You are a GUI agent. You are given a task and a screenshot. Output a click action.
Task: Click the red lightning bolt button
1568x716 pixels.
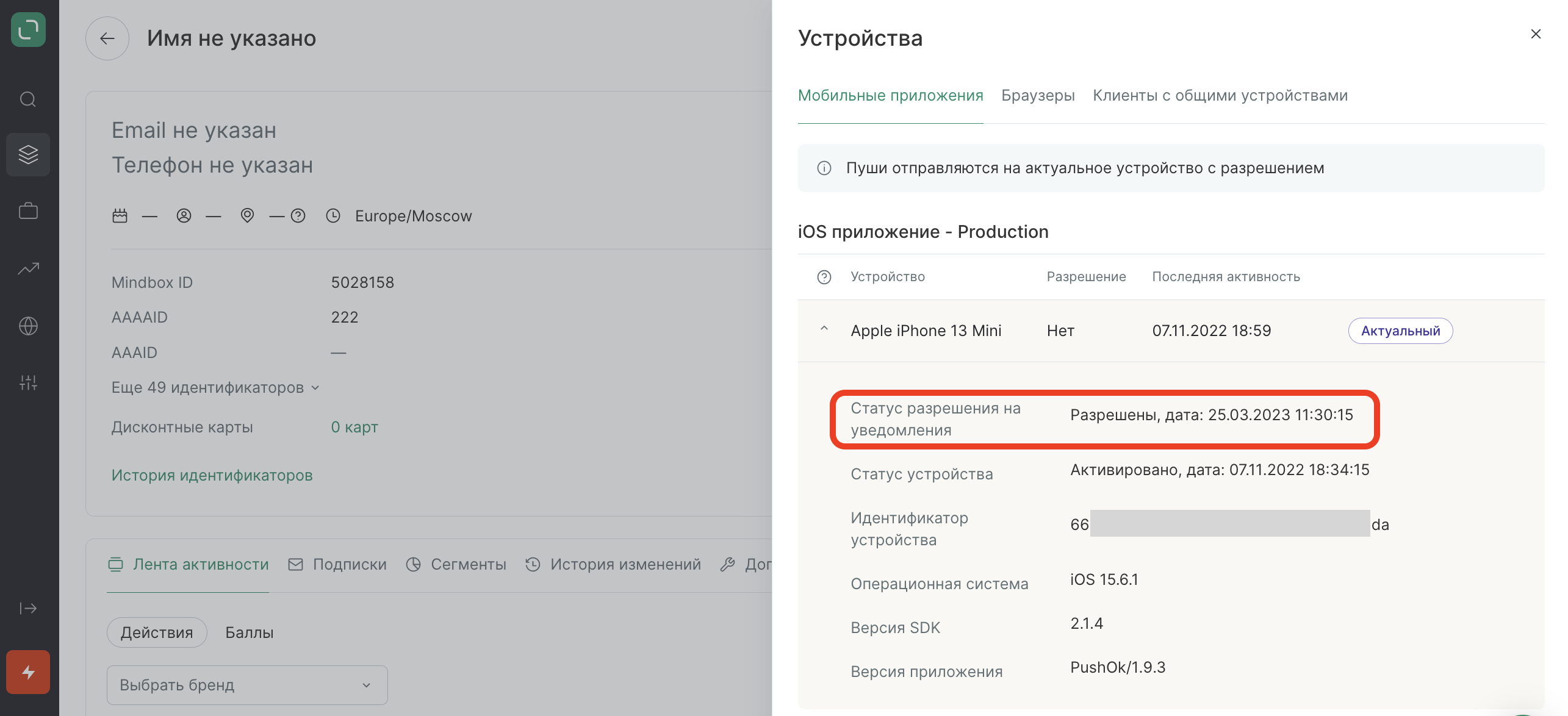pyautogui.click(x=28, y=672)
